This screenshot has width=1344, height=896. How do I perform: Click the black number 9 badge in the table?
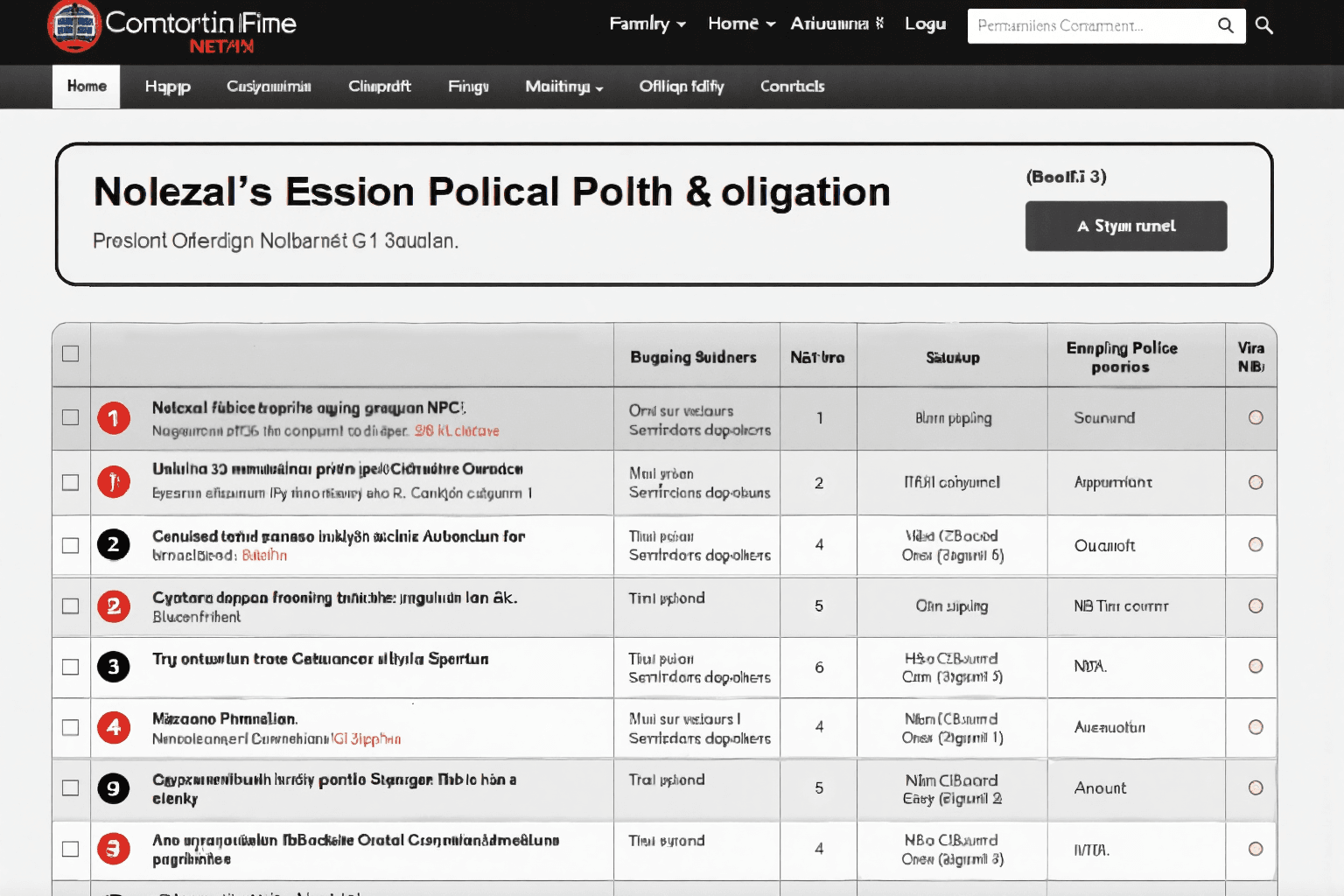(x=114, y=788)
